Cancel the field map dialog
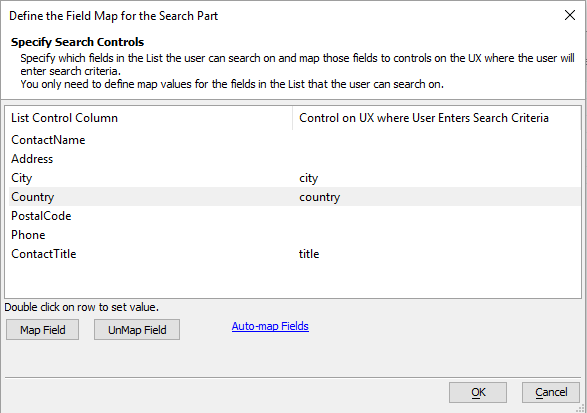The image size is (587, 413). pyautogui.click(x=551, y=392)
